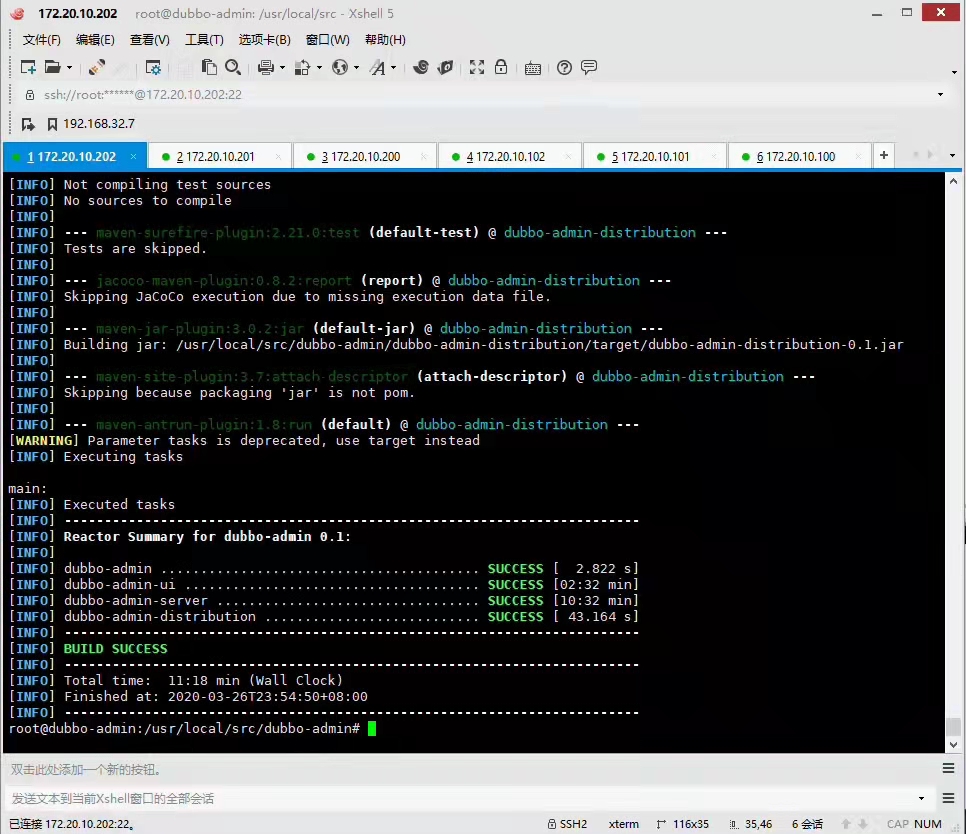Open the 编辑(E) menu
The image size is (966, 834).
coord(95,40)
